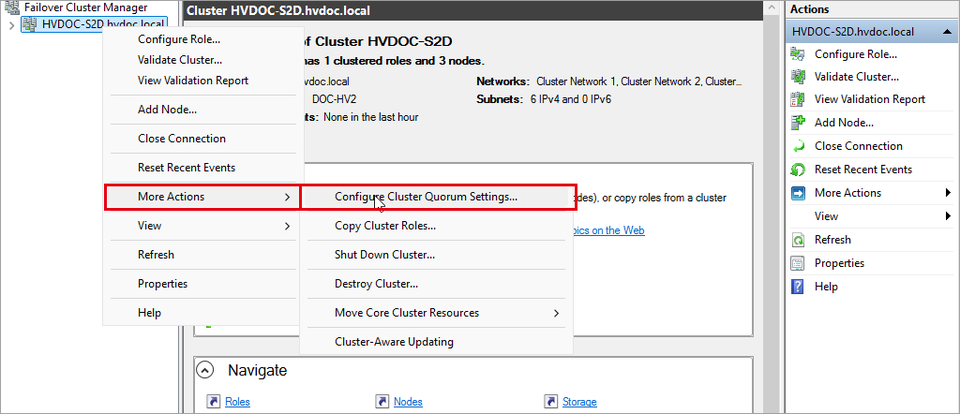Viewport: 960px width, 414px height.
Task: Collapse the Navigate section
Action: pyautogui.click(x=206, y=370)
